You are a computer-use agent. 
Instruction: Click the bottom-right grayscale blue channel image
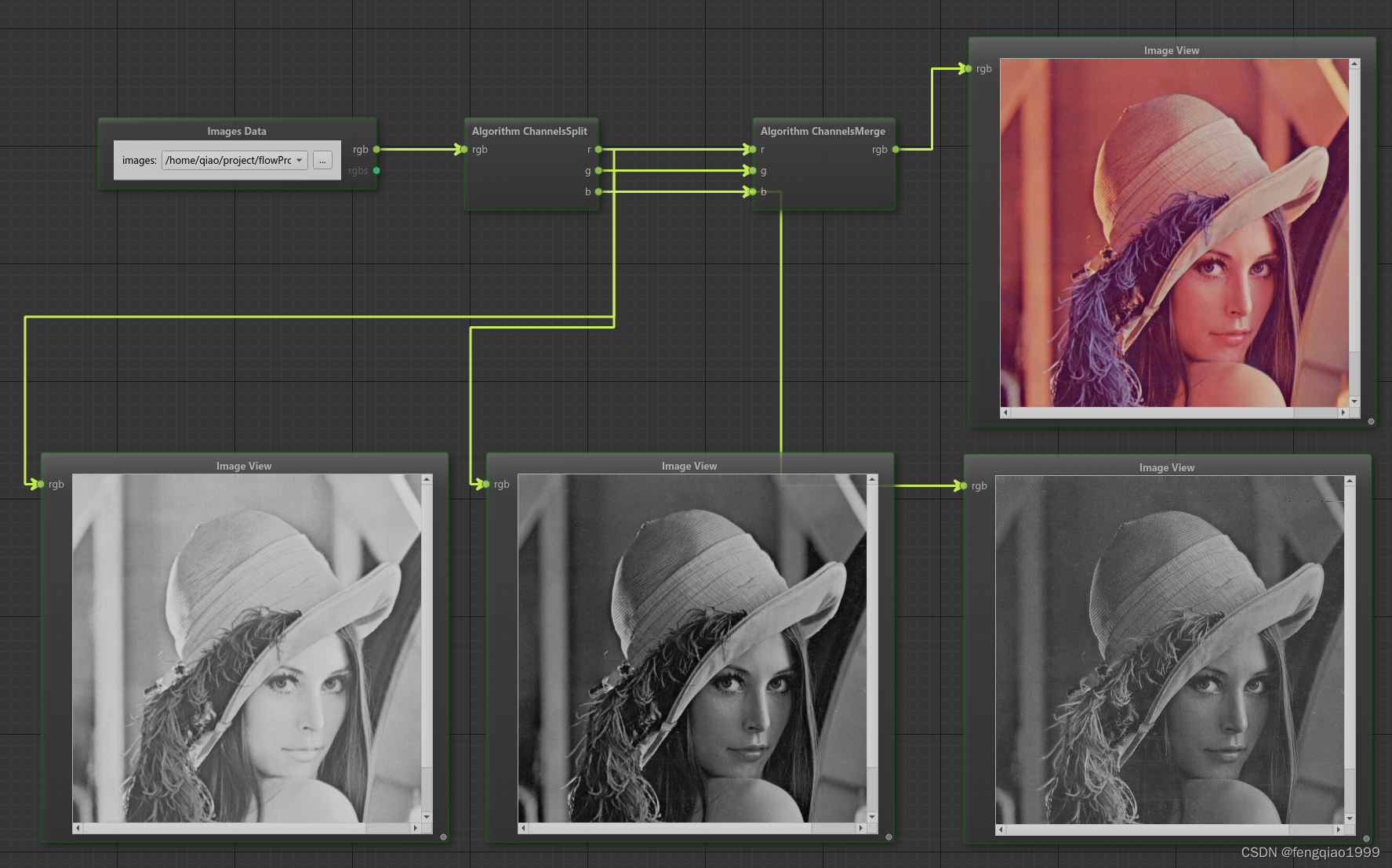point(1170,650)
